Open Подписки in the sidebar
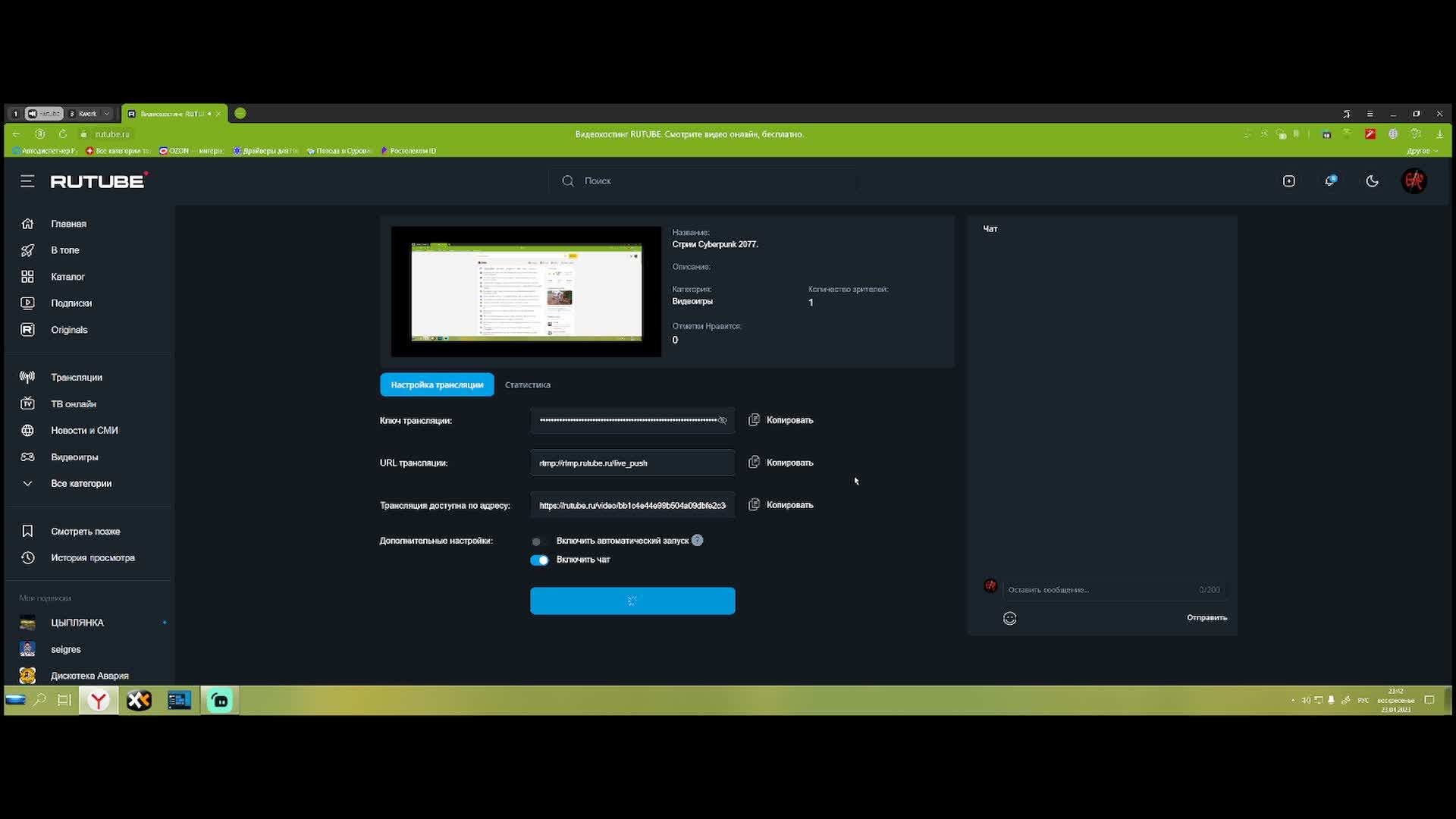Viewport: 1456px width, 819px height. tap(71, 303)
